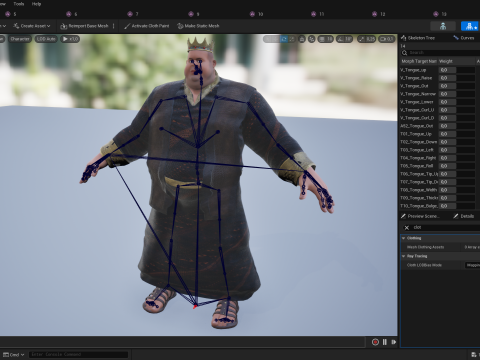Open camera speed setting in viewport
480x360 pixels.
(386, 39)
